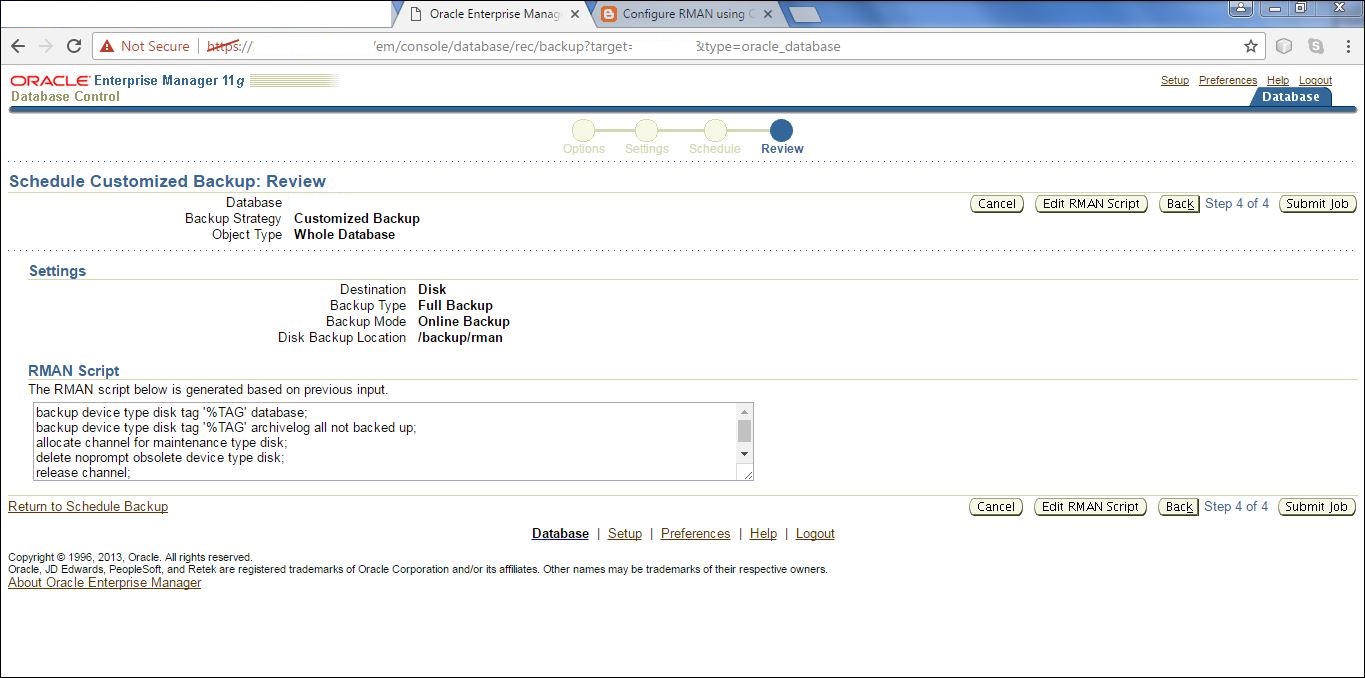Open About Oracle Enterprise Manager link
1365x678 pixels.
pyautogui.click(x=104, y=583)
